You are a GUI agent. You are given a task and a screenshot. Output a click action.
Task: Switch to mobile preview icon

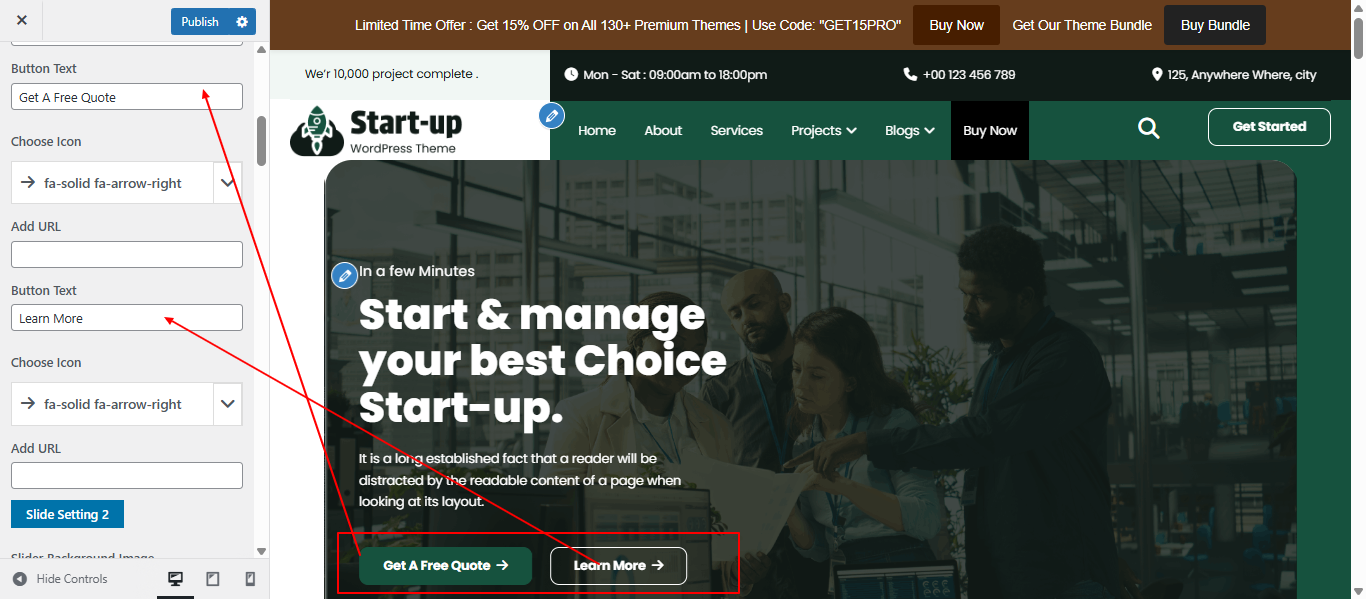click(x=250, y=579)
